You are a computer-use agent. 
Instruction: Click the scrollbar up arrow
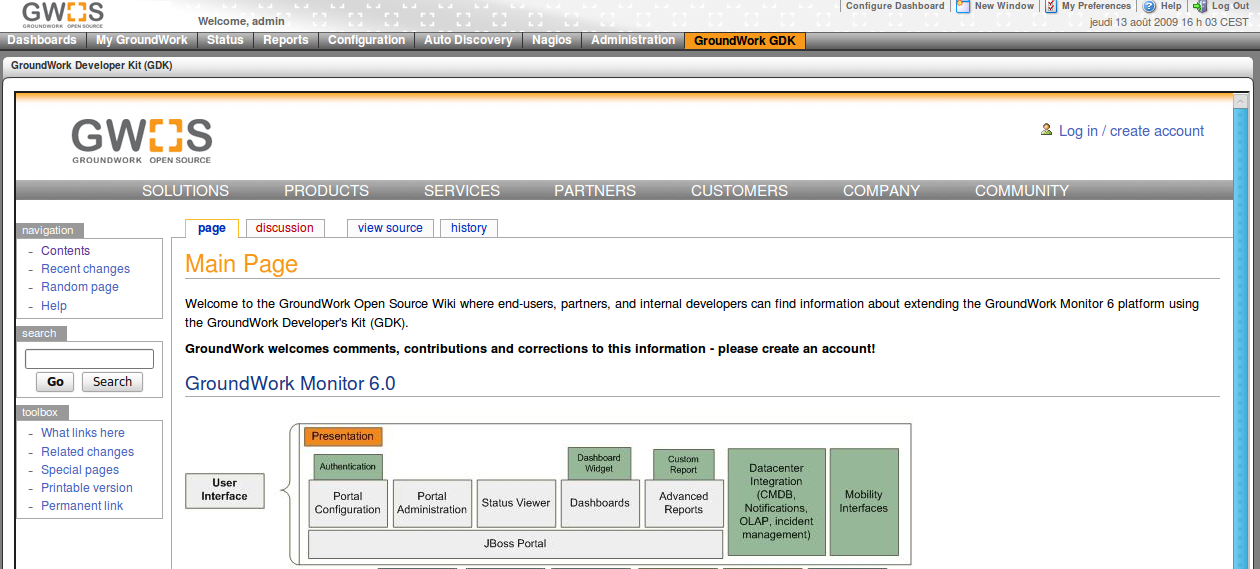click(1240, 101)
